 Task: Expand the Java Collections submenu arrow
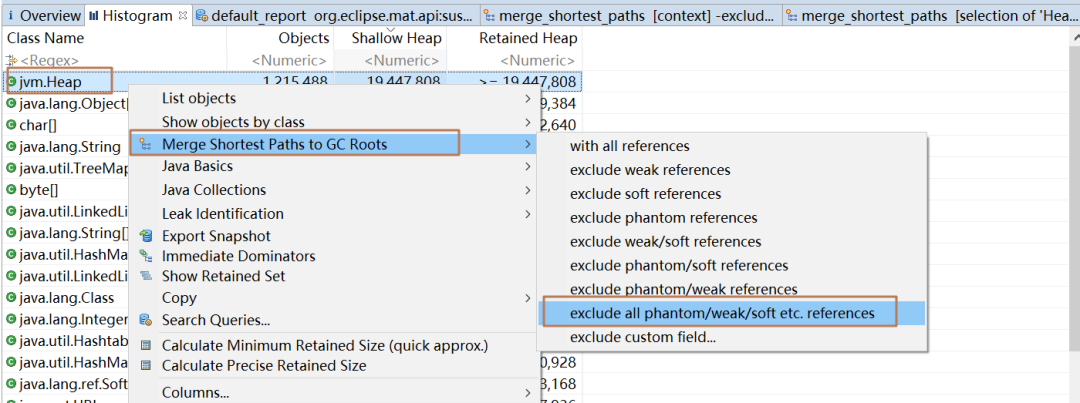(x=527, y=190)
